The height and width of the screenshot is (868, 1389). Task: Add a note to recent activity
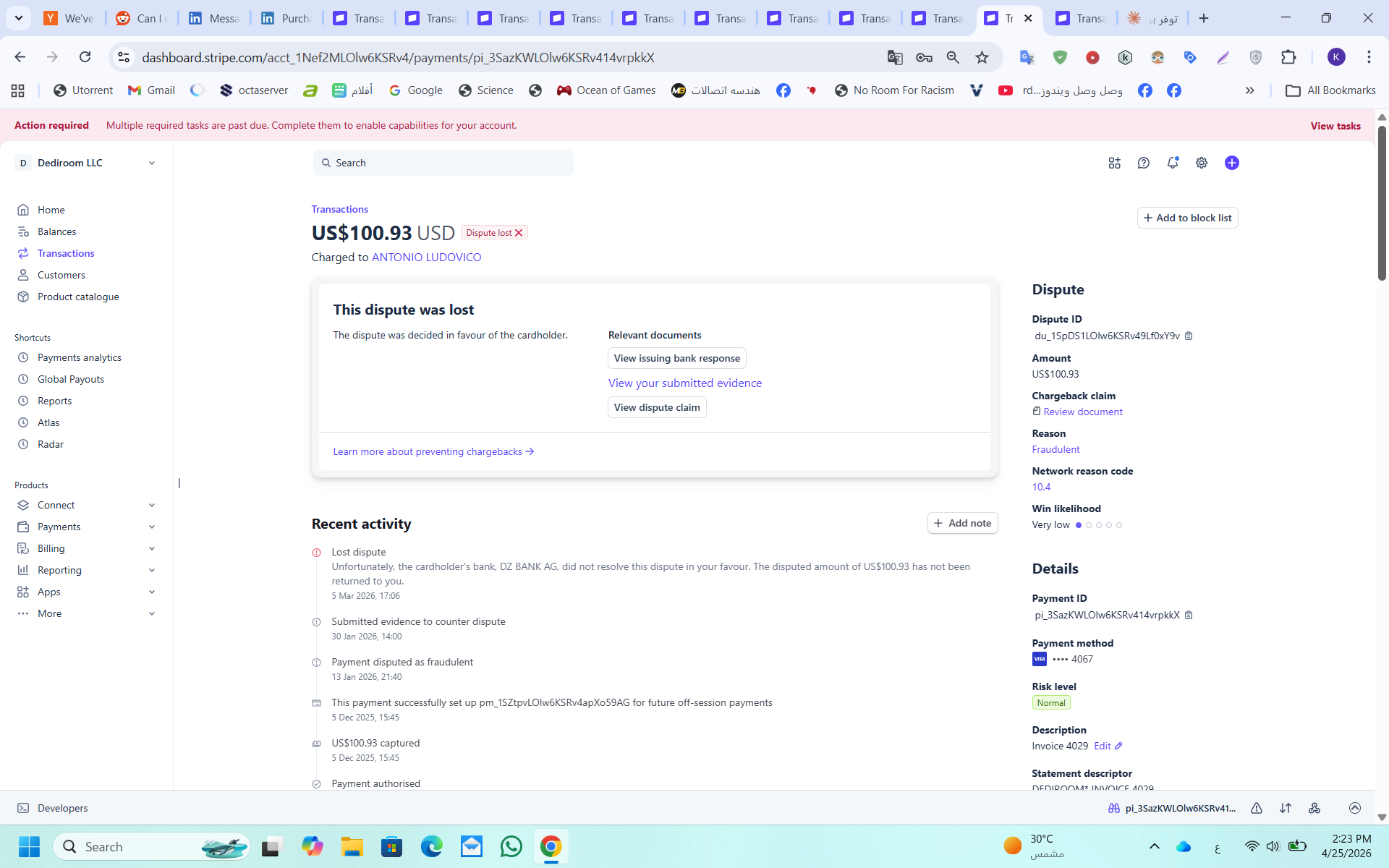(x=962, y=523)
